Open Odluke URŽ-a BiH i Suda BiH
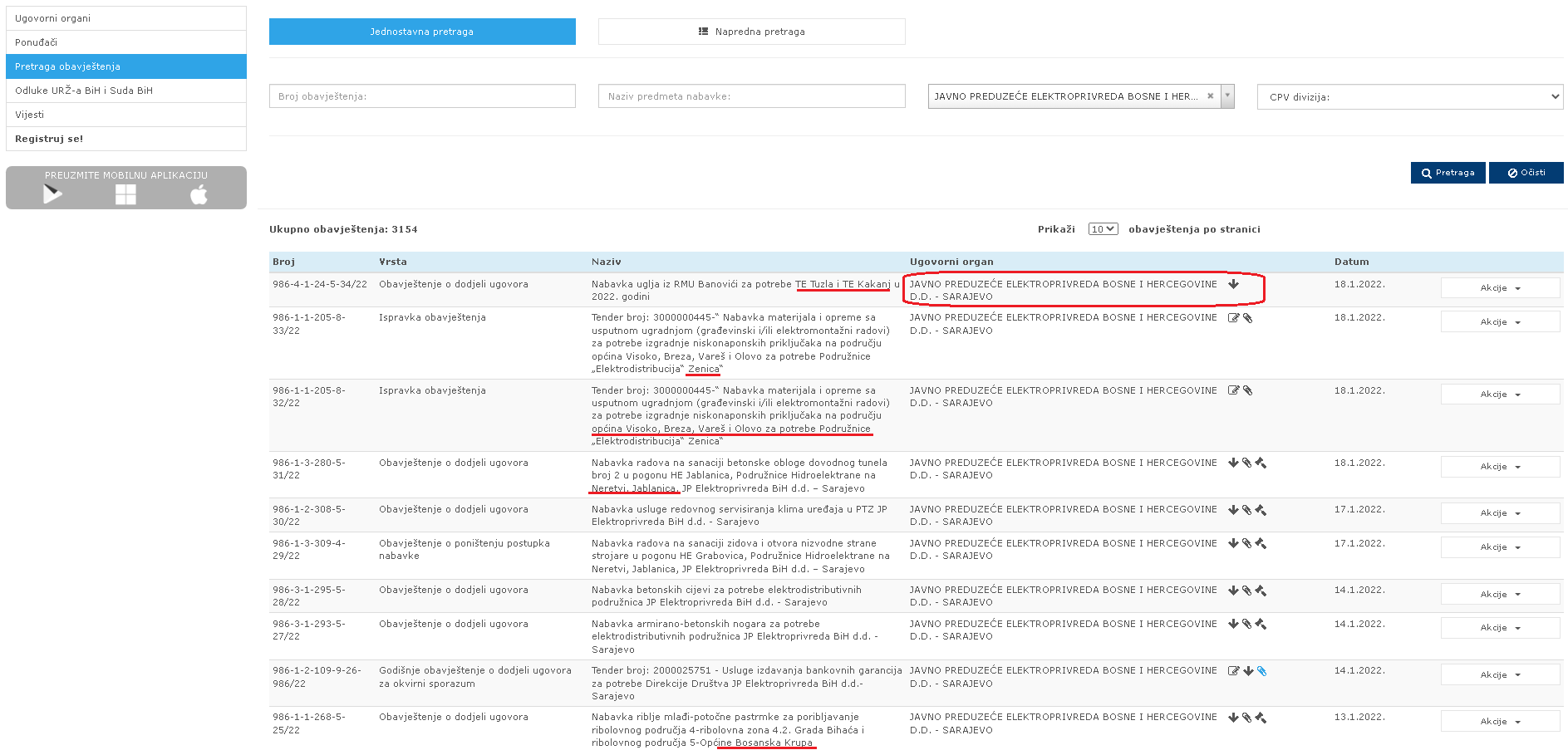 pos(126,91)
